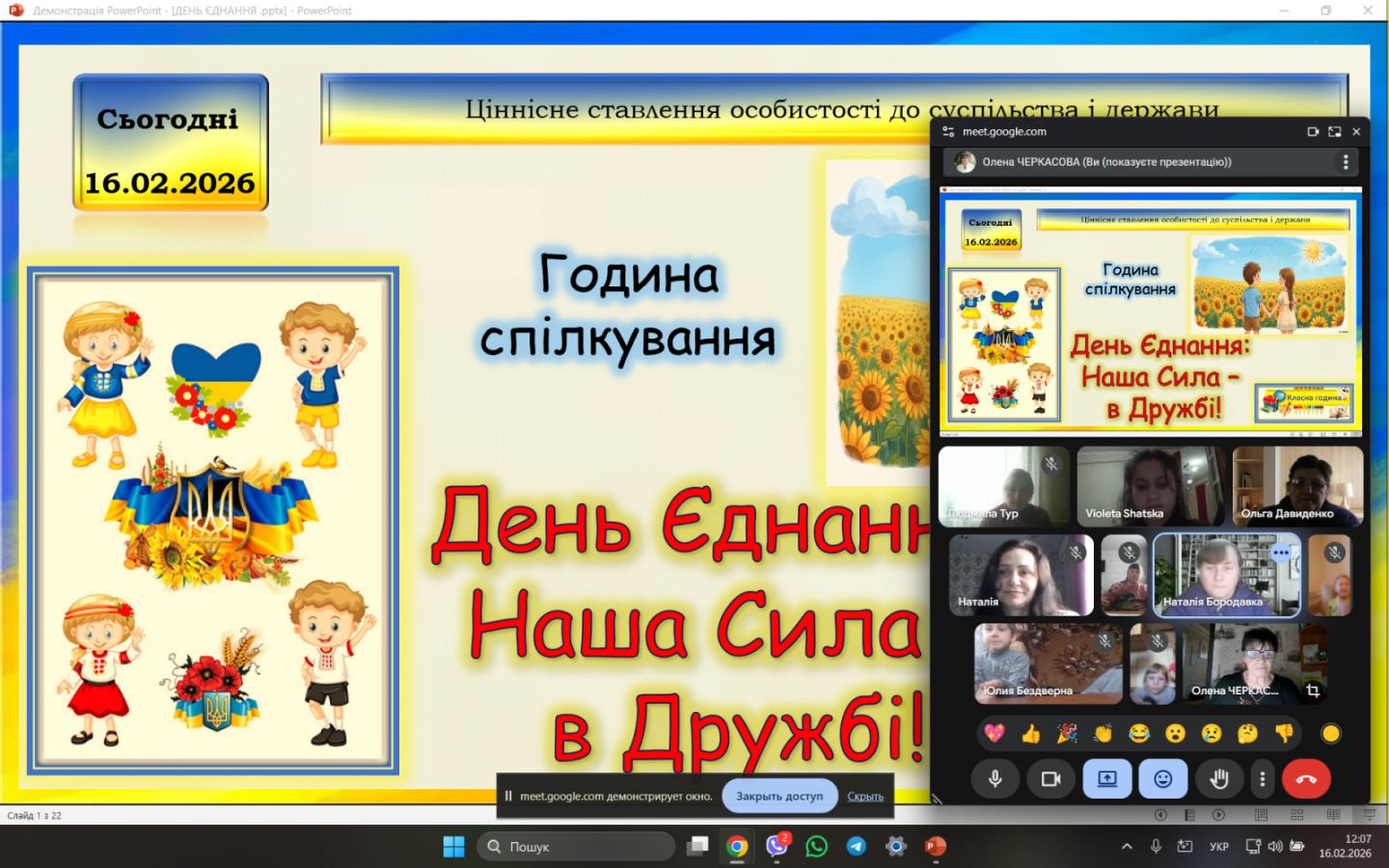
Task: Open the three-dot menu beside presenter name
Action: click(x=1346, y=162)
